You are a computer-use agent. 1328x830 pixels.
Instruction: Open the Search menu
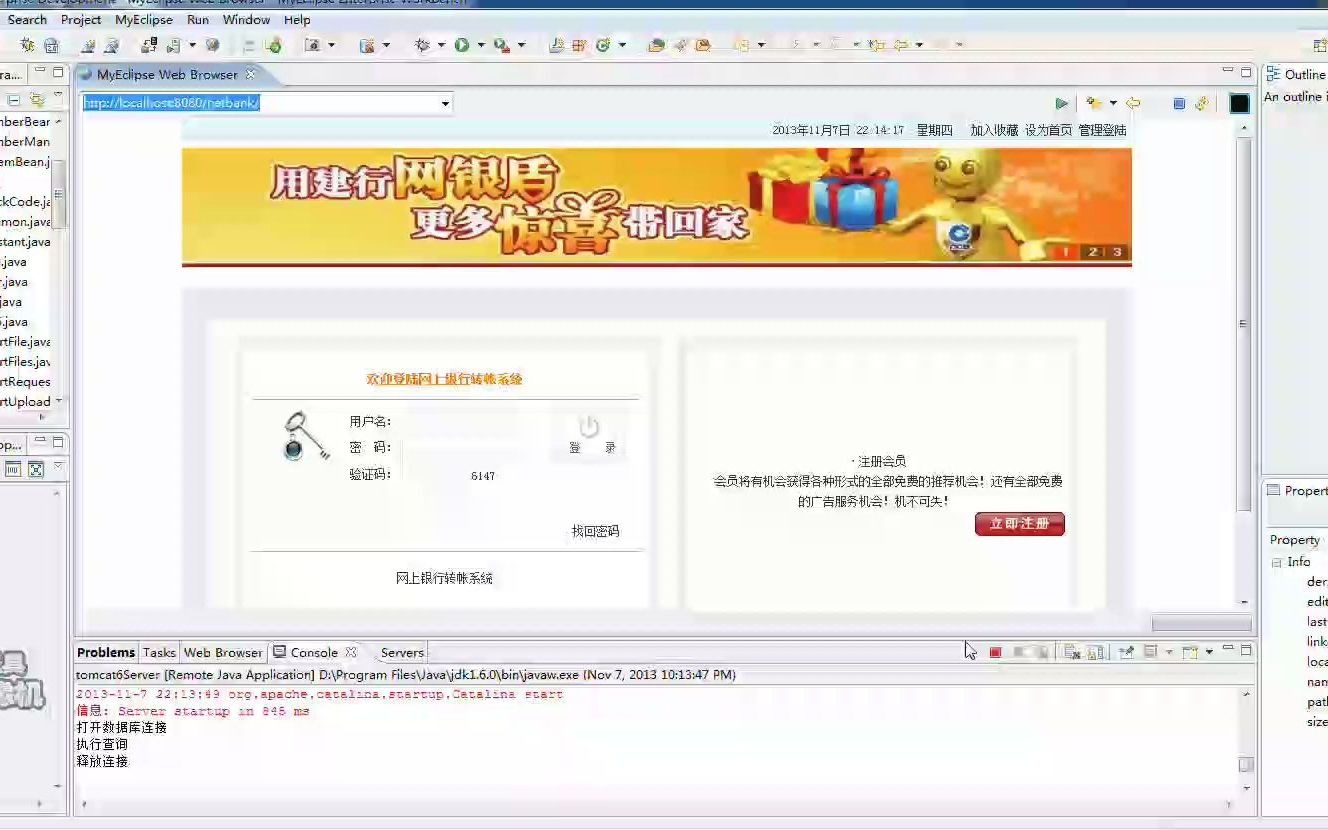(27, 19)
